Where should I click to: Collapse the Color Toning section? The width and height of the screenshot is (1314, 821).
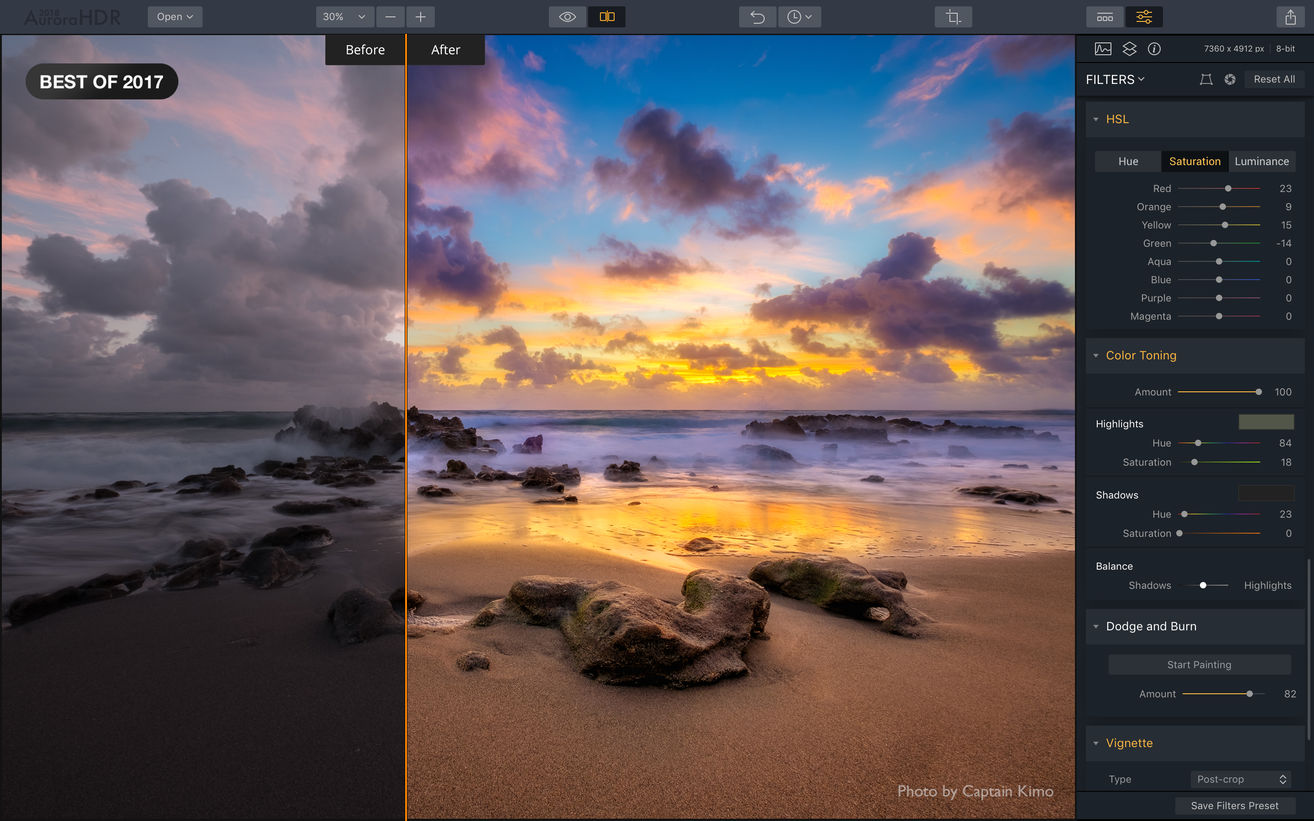(x=1095, y=356)
